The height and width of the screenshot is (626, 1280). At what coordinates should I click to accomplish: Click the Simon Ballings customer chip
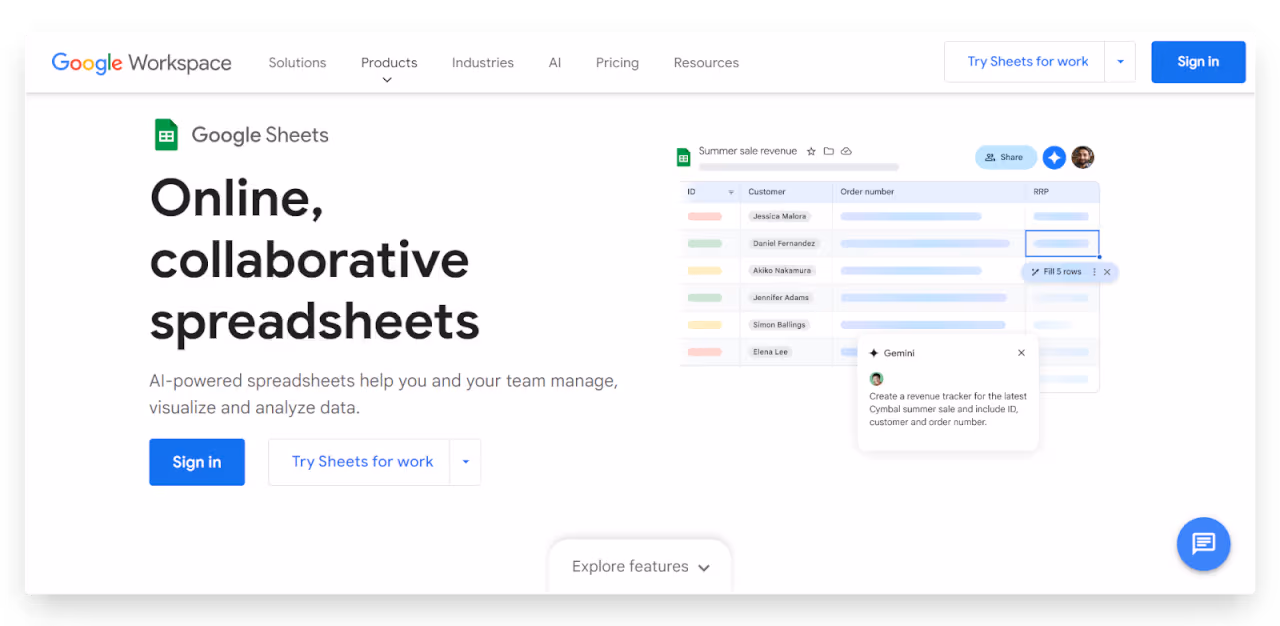pos(779,325)
